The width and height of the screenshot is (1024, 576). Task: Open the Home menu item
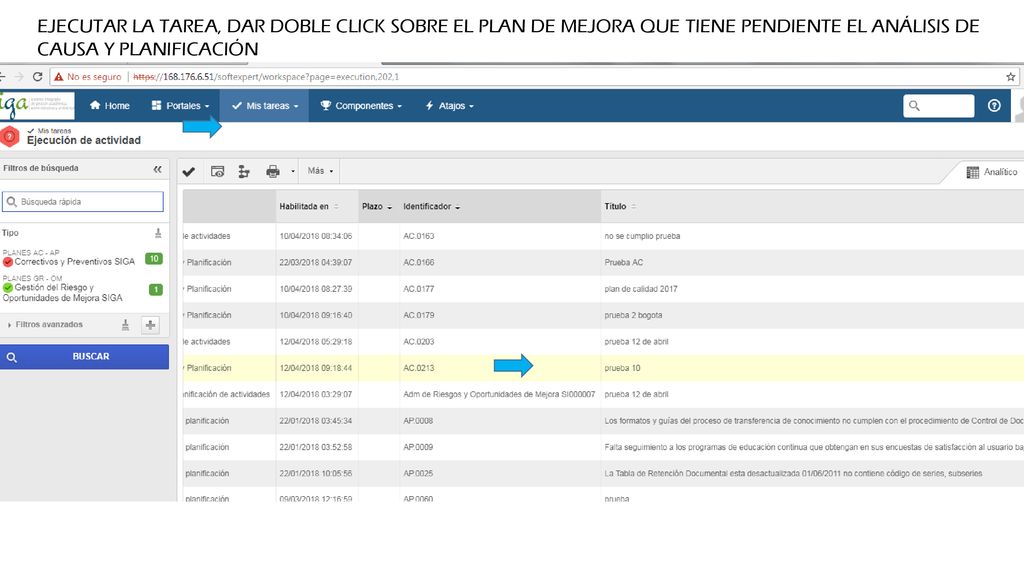click(110, 106)
